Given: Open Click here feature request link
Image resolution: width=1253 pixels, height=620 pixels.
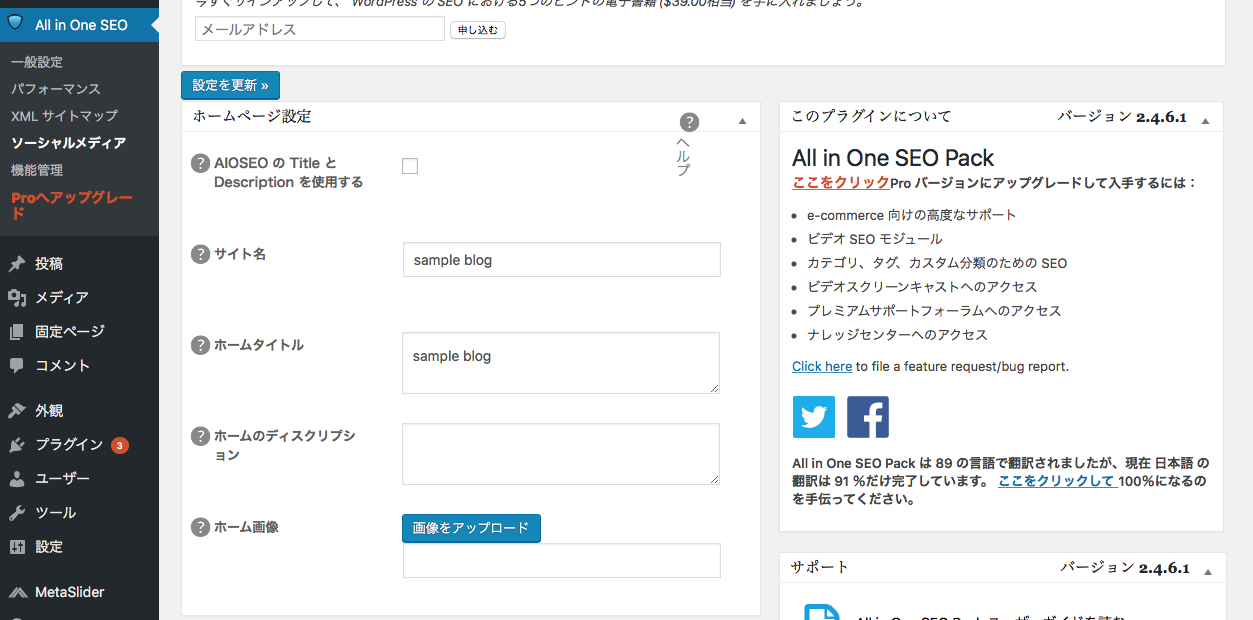Looking at the screenshot, I should 822,367.
